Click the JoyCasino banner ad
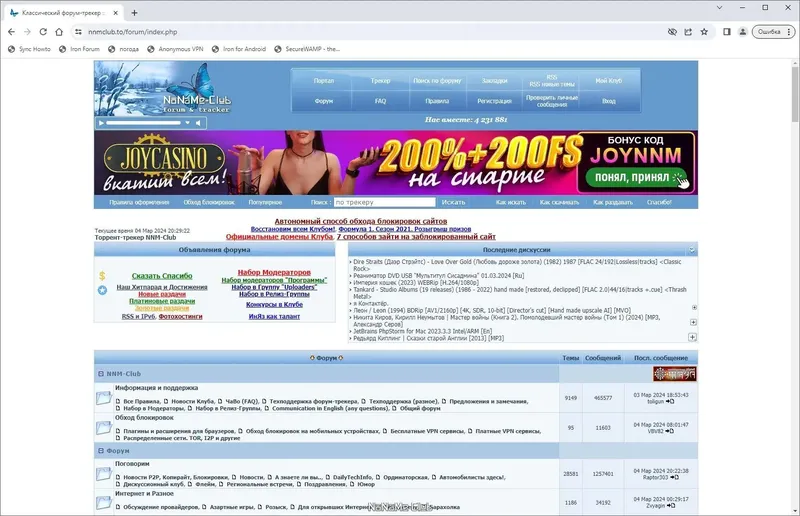This screenshot has width=800, height=516. 396,162
